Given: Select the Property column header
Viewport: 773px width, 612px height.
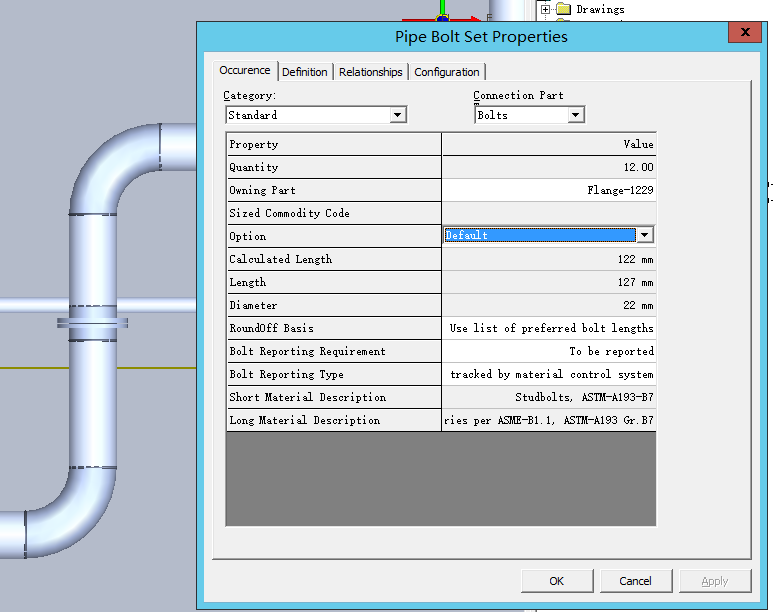Looking at the screenshot, I should tap(334, 144).
